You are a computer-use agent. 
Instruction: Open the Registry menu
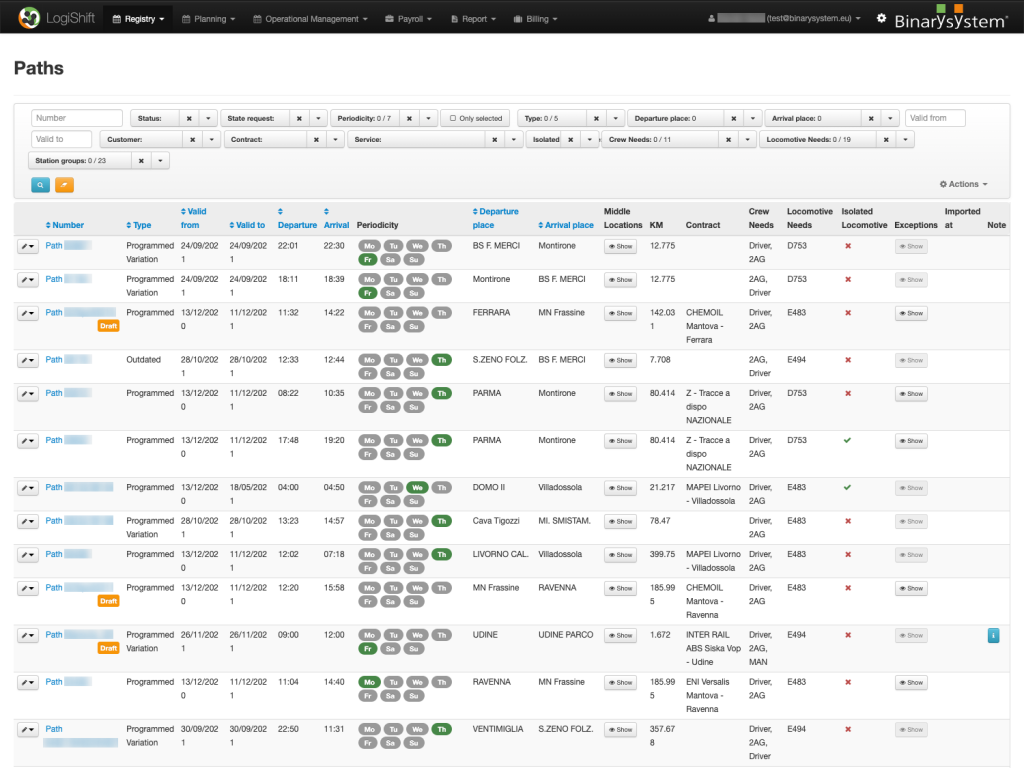(x=138, y=19)
